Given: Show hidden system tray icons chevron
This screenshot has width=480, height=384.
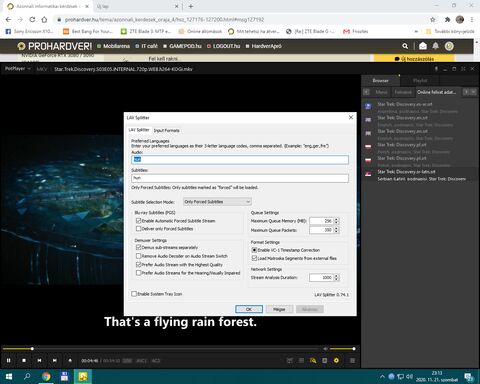Looking at the screenshot, I should pos(382,377).
